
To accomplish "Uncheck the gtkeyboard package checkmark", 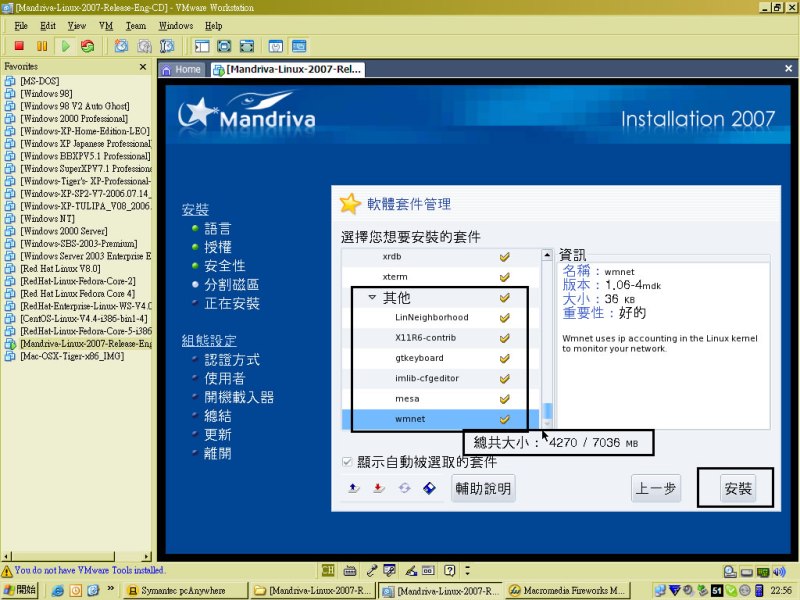I will [x=505, y=359].
